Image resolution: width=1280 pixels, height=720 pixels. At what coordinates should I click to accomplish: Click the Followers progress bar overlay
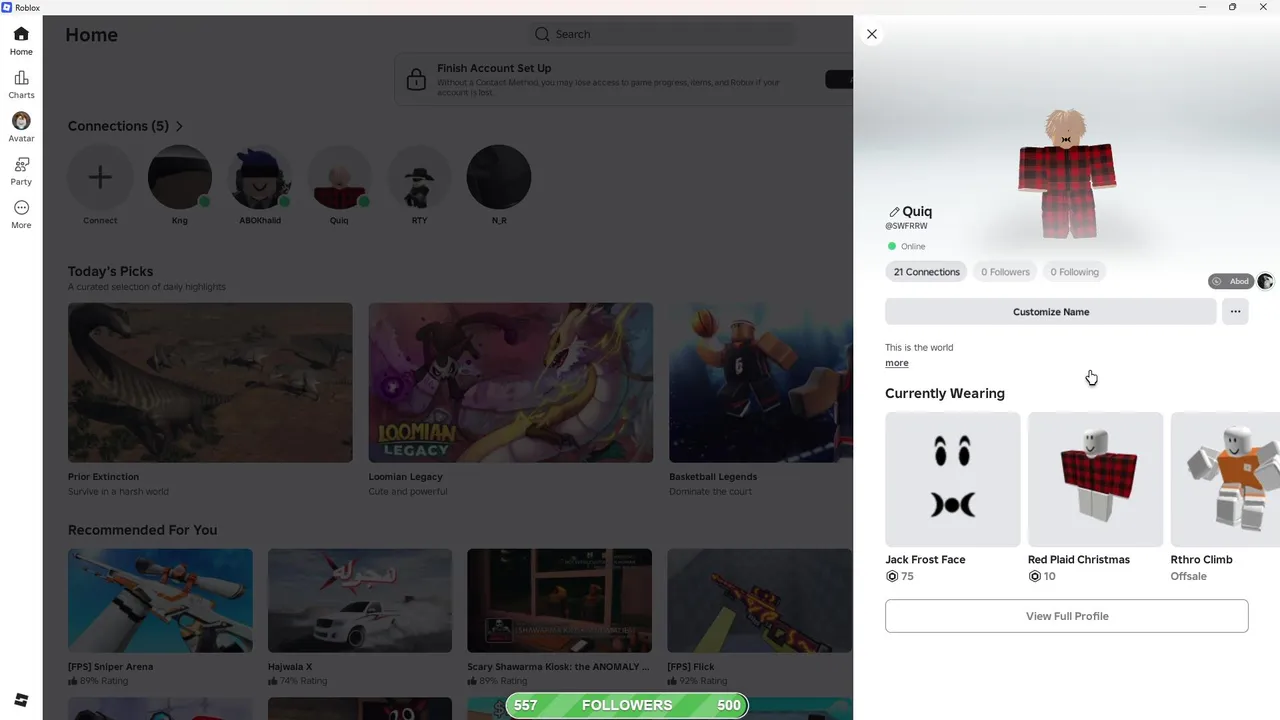[x=627, y=705]
